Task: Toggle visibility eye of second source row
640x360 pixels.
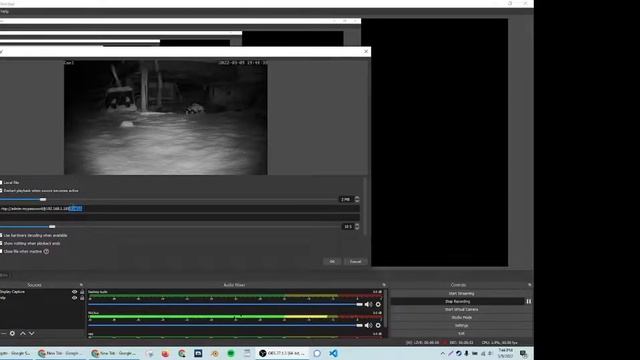Action: (74, 298)
